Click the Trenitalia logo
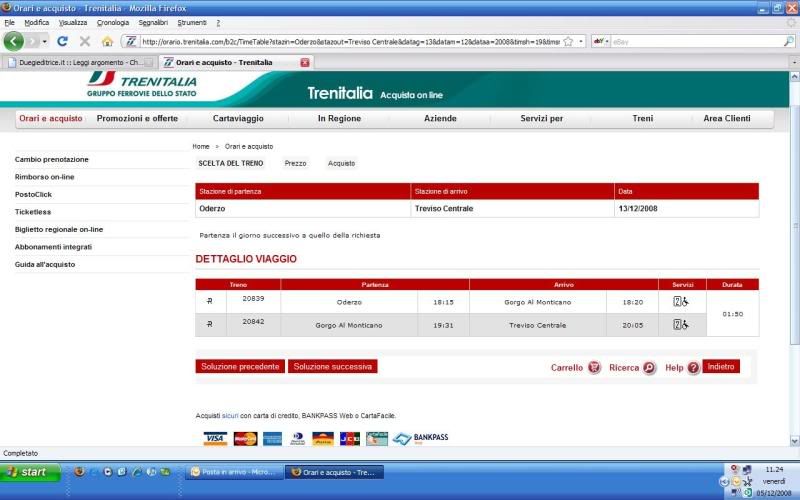This screenshot has height=500, width=800. tap(142, 84)
